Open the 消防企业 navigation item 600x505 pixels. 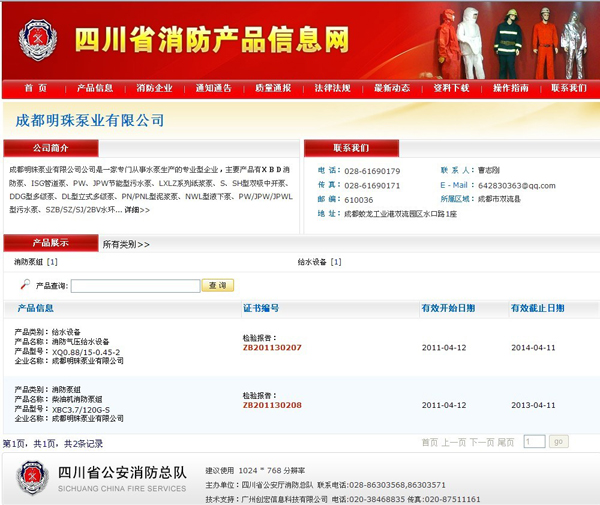point(155,88)
